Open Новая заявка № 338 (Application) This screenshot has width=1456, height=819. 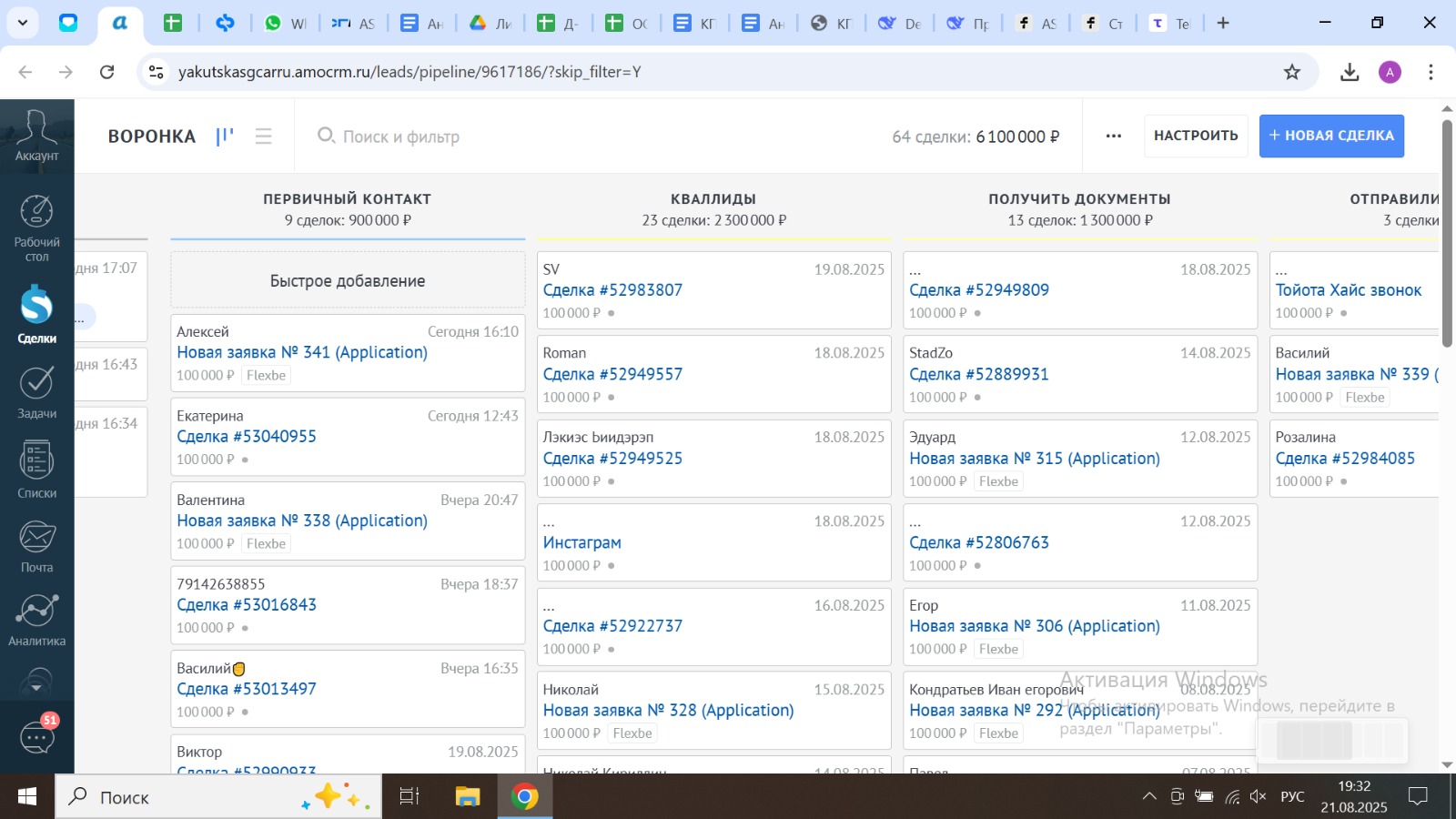(x=302, y=521)
